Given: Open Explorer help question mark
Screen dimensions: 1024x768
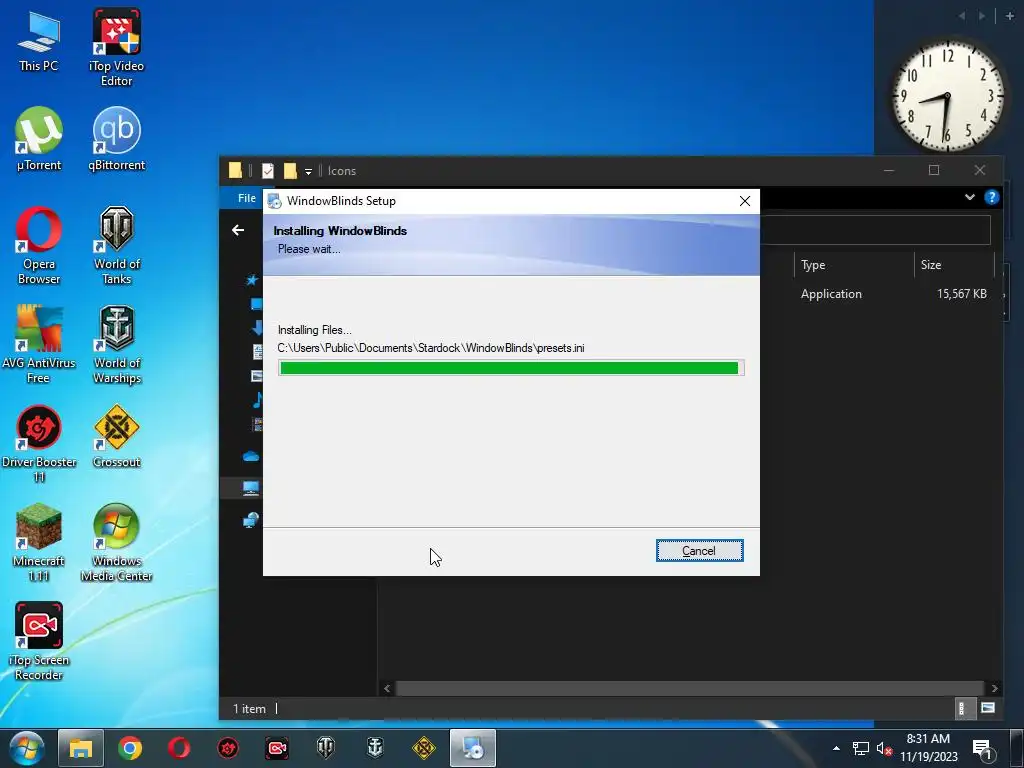Looking at the screenshot, I should pos(991,197).
